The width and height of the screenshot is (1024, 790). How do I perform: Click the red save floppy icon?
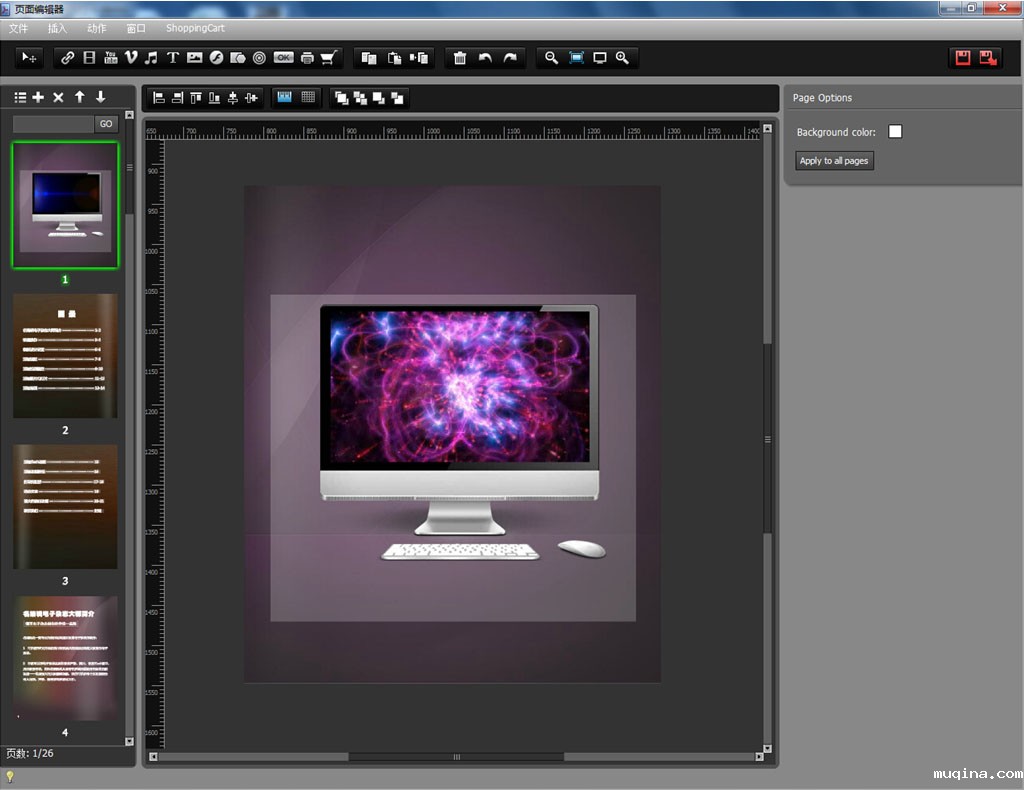pyautogui.click(x=963, y=58)
